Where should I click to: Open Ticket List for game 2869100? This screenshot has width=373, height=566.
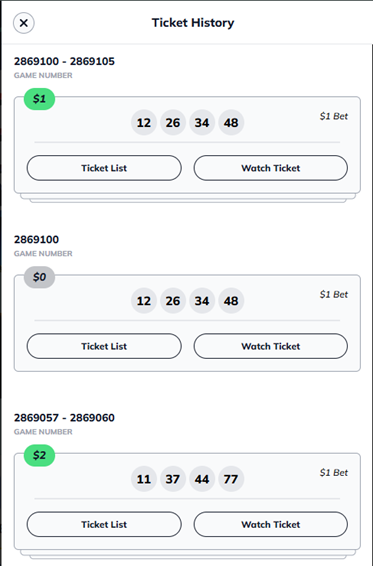pos(104,346)
